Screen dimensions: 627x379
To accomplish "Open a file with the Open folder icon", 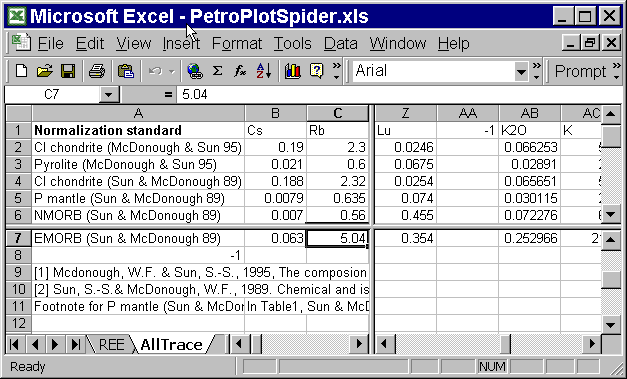I will (45, 71).
